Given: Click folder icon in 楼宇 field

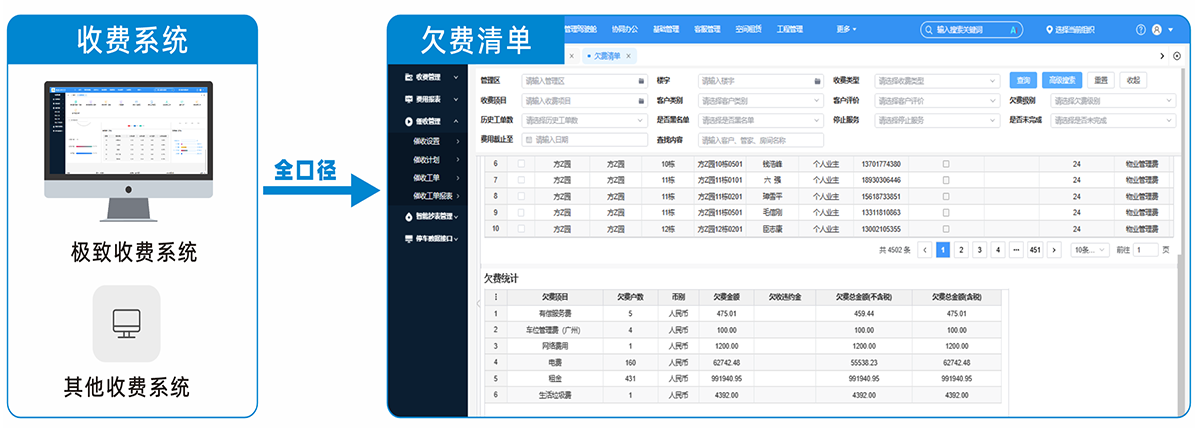Looking at the screenshot, I should click(817, 80).
